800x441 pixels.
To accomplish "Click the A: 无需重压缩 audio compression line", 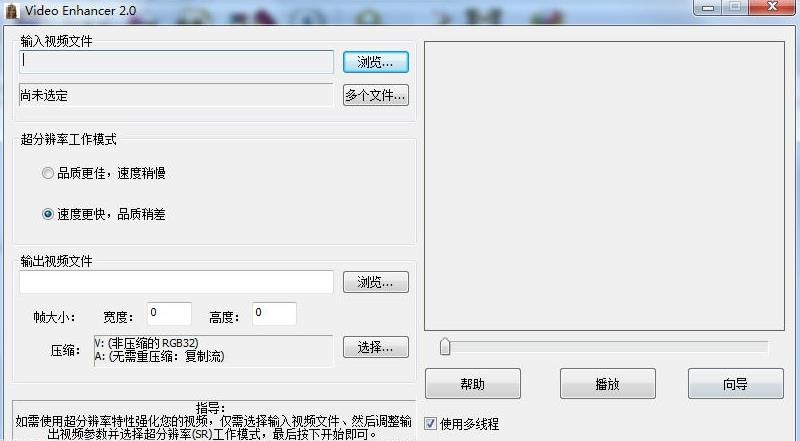I will click(x=160, y=356).
